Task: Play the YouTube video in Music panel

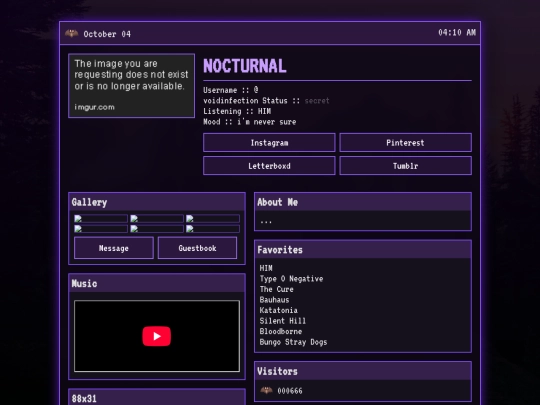Action: (157, 336)
